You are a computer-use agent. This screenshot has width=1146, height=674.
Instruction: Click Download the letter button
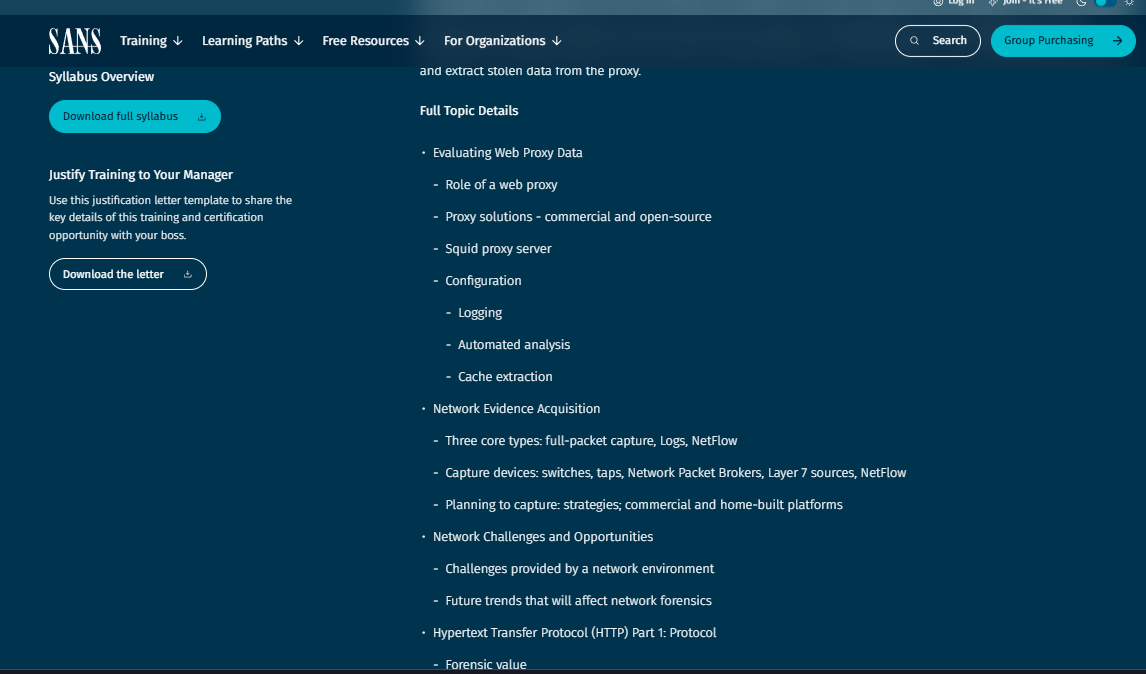[x=128, y=274]
